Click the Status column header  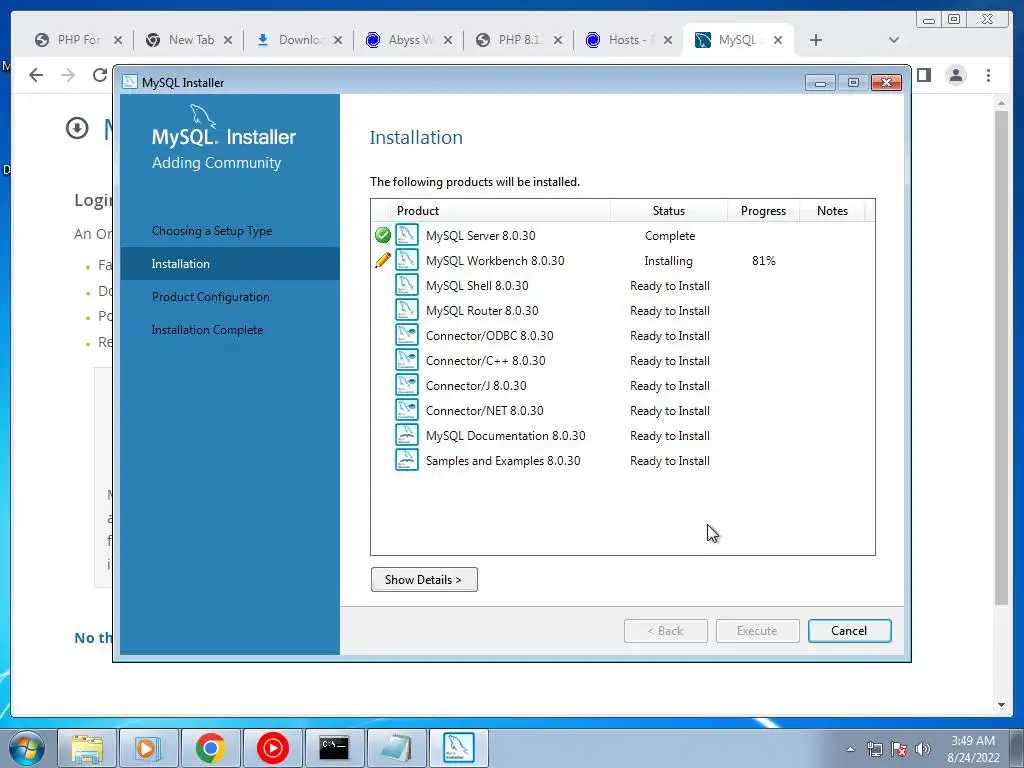click(x=669, y=211)
